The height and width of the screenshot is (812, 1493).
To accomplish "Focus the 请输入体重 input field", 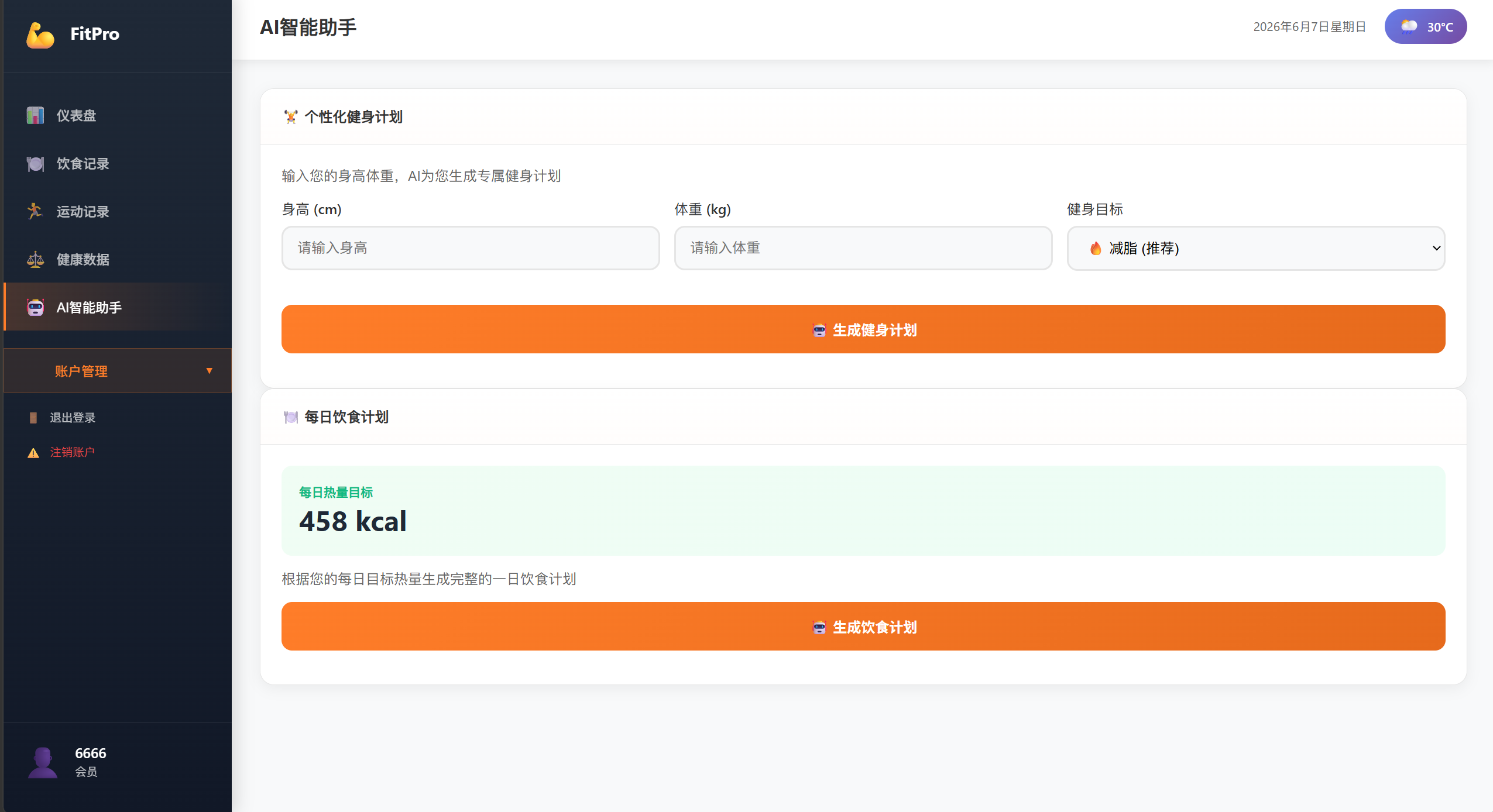I will [863, 248].
